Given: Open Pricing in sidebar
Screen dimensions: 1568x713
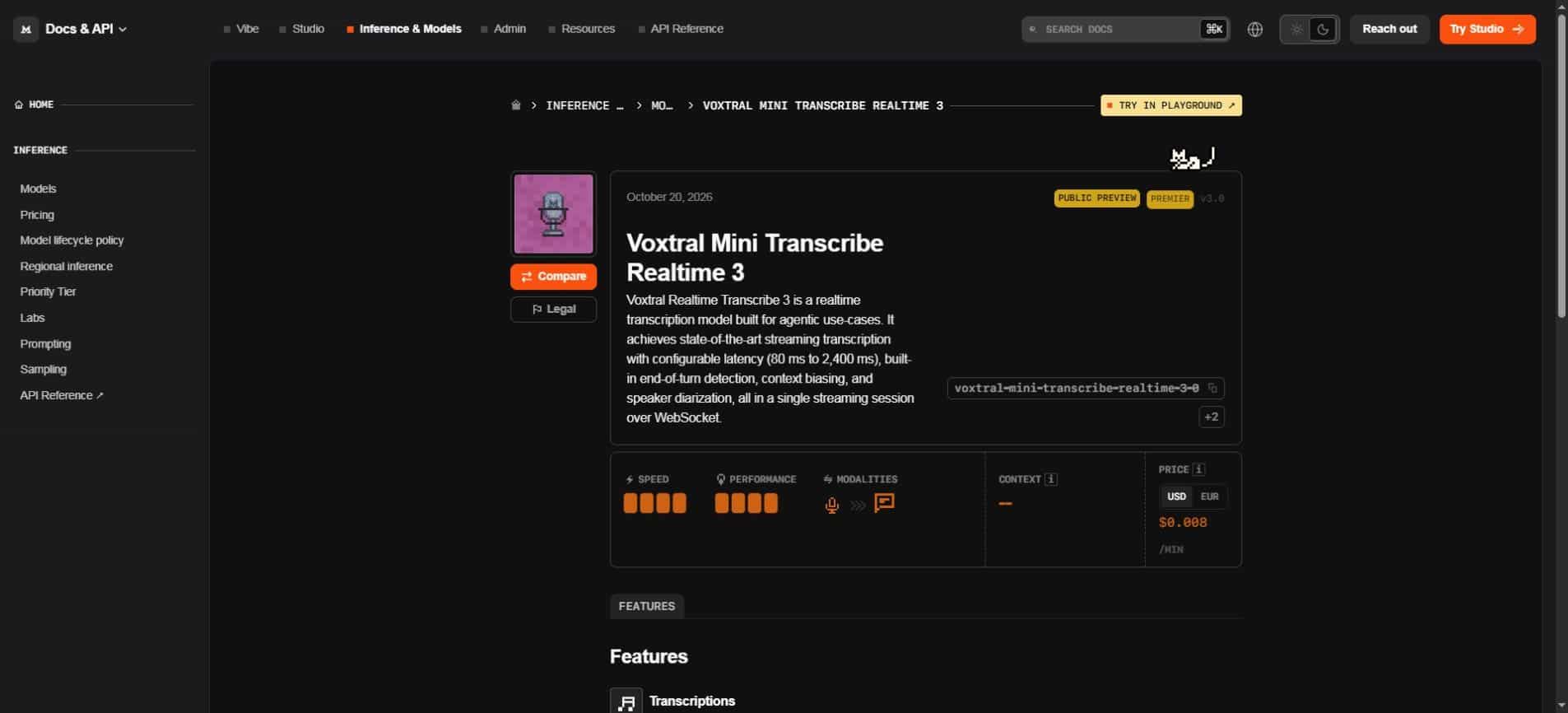Looking at the screenshot, I should click(x=37, y=215).
